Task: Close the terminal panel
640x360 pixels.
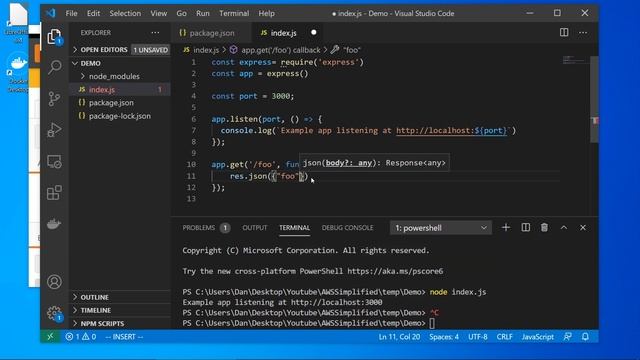Action: tap(583, 227)
